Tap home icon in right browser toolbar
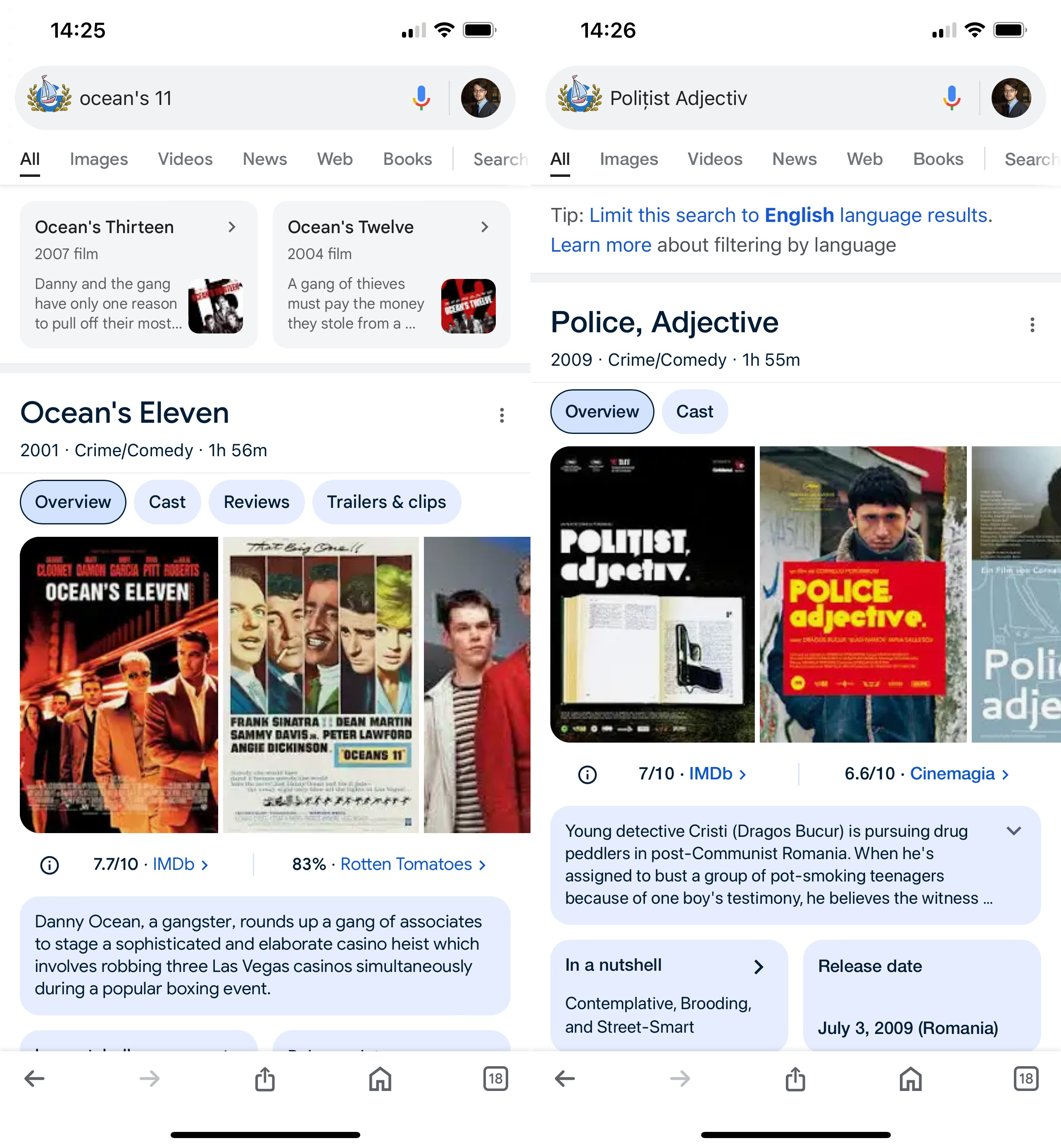1061x1148 pixels. point(911,1079)
